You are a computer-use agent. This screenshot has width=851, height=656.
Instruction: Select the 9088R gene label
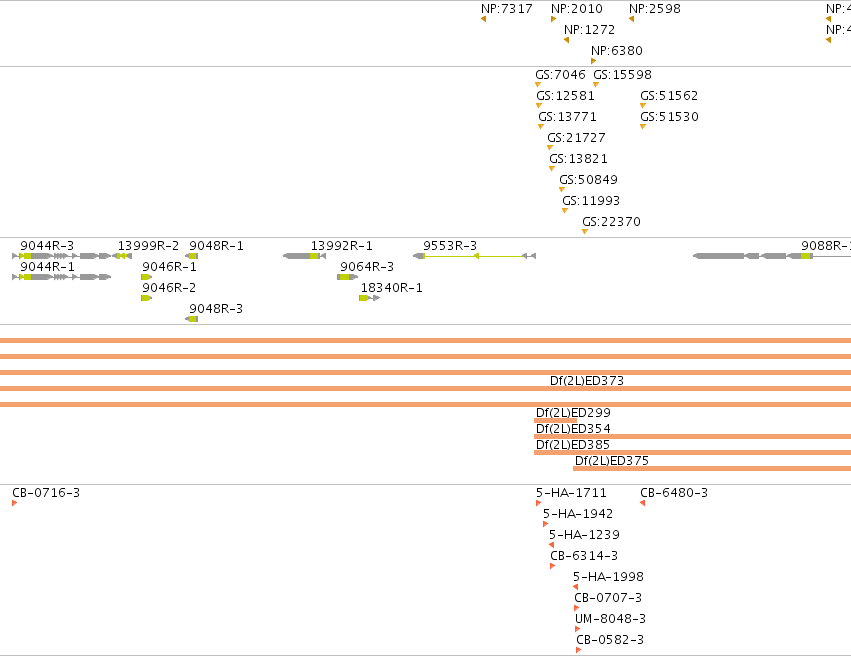click(x=825, y=246)
